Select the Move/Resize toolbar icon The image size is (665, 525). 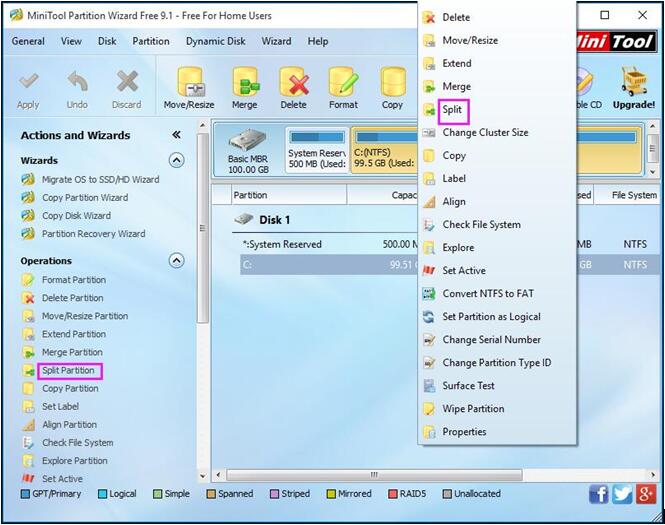click(190, 82)
